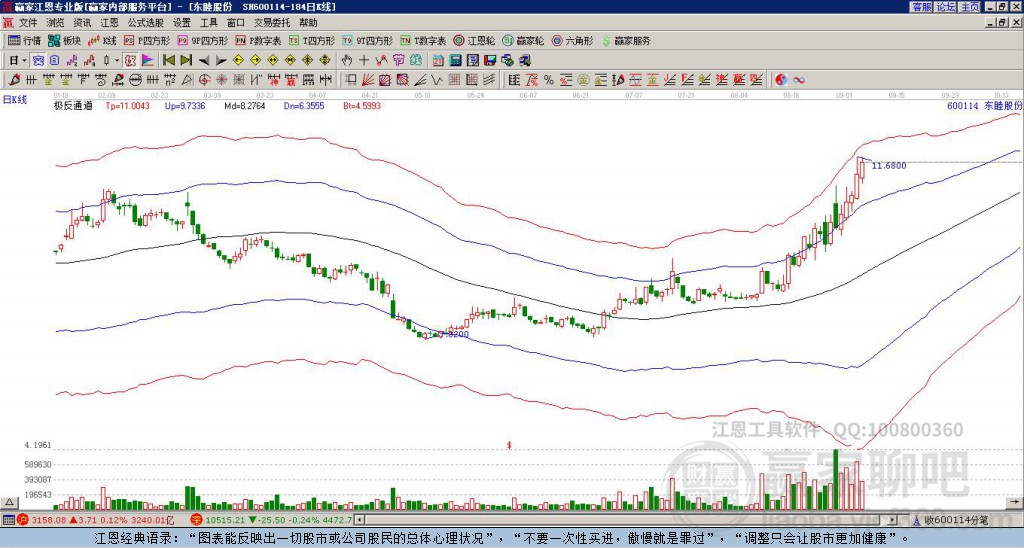Click the K线 toolbar button

(x=102, y=40)
